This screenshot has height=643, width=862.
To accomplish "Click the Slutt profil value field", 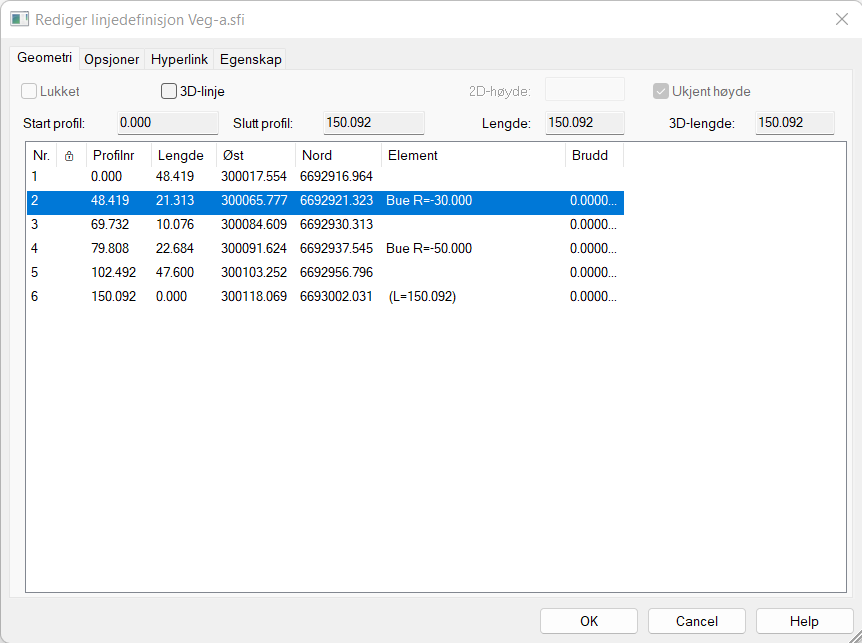I will [x=374, y=123].
